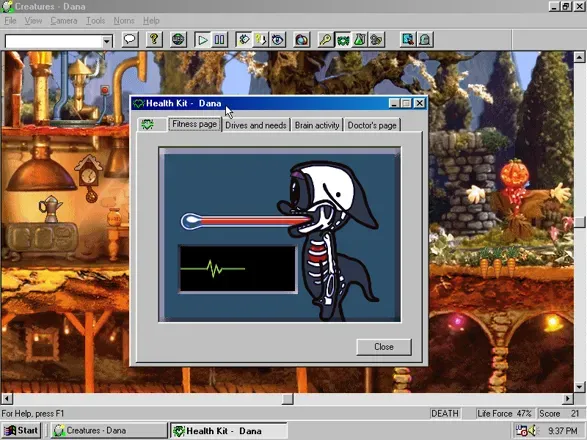This screenshot has width=587, height=440.
Task: Select the green heart tab in Health Kit
Action: point(152,124)
